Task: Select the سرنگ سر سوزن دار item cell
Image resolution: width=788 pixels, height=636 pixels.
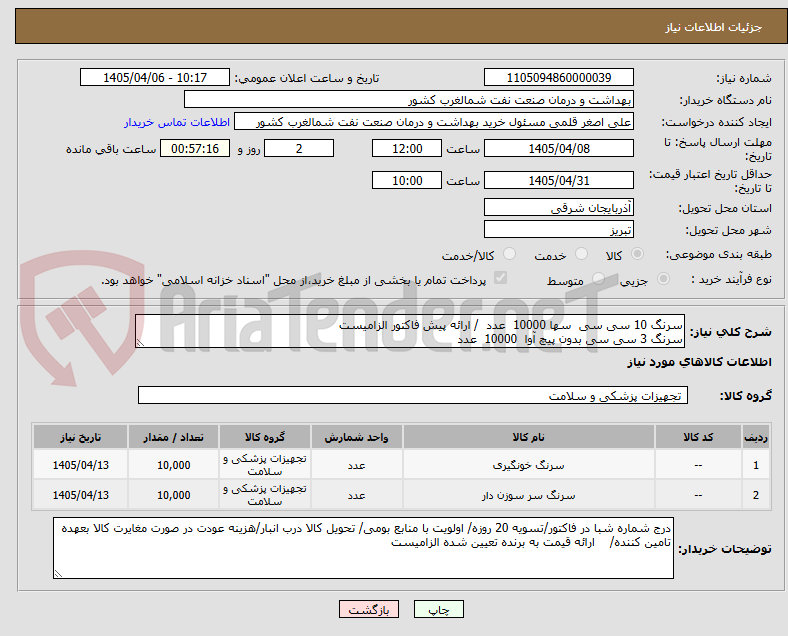Action: pos(529,495)
